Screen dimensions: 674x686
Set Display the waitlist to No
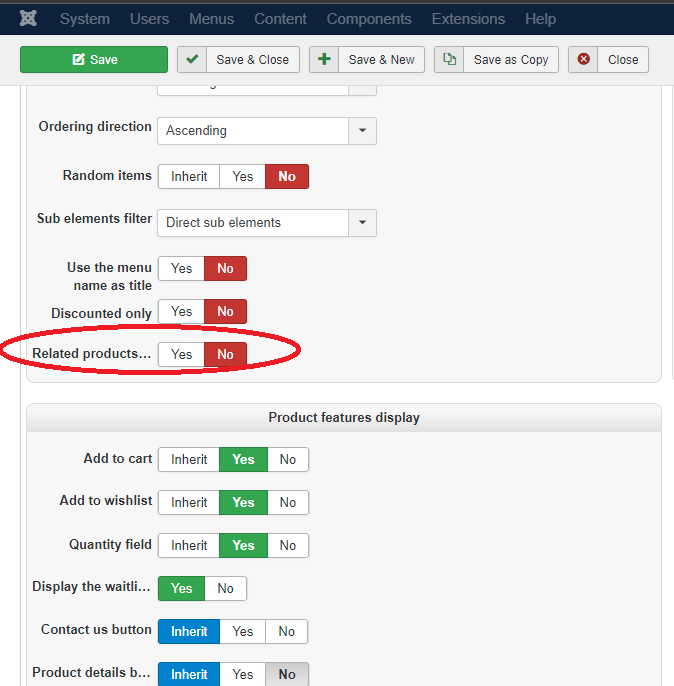tap(225, 588)
